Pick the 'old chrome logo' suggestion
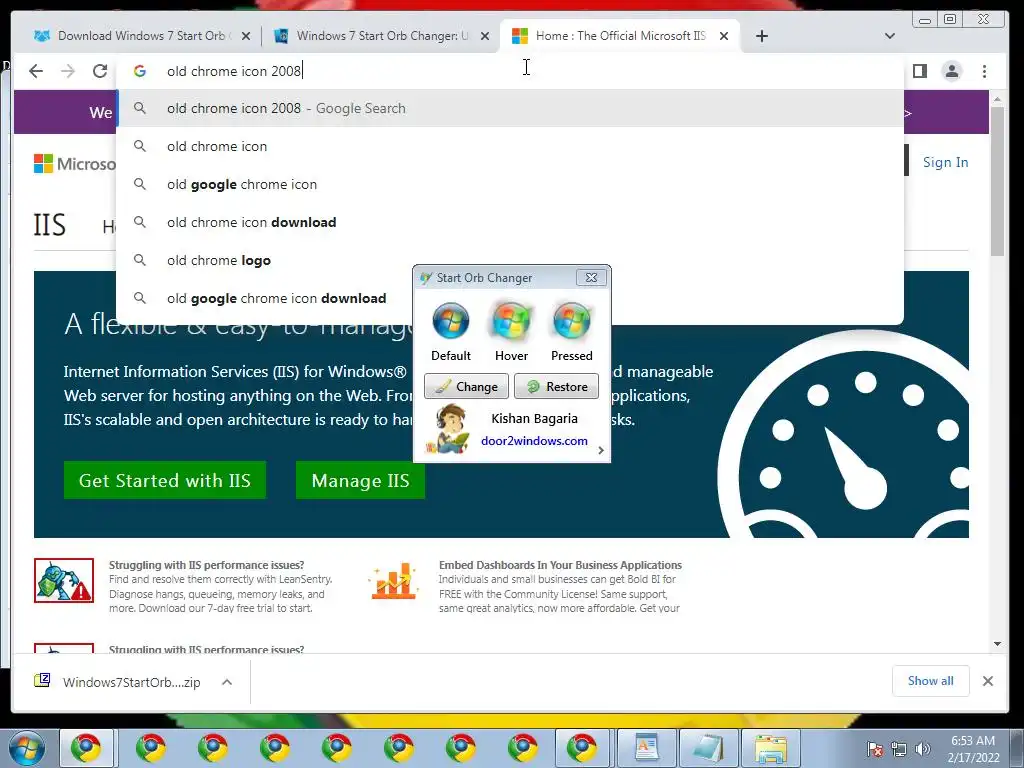The width and height of the screenshot is (1024, 768). 510,260
